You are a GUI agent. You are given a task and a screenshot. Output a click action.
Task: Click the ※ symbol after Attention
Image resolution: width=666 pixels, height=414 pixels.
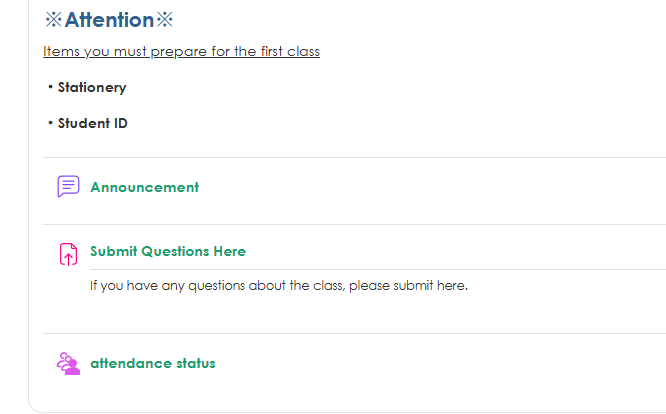[165, 20]
